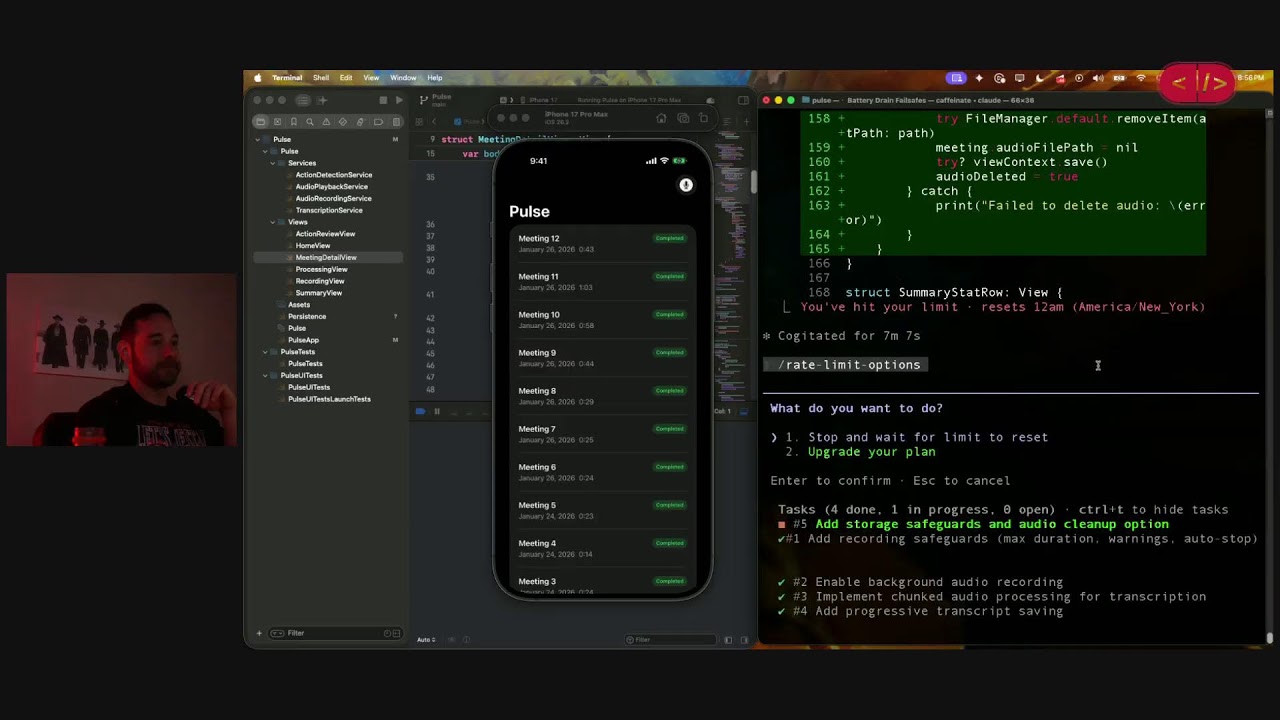This screenshot has height=720, width=1280.
Task: Click the plus button beside the navigator filter
Action: tap(259, 633)
